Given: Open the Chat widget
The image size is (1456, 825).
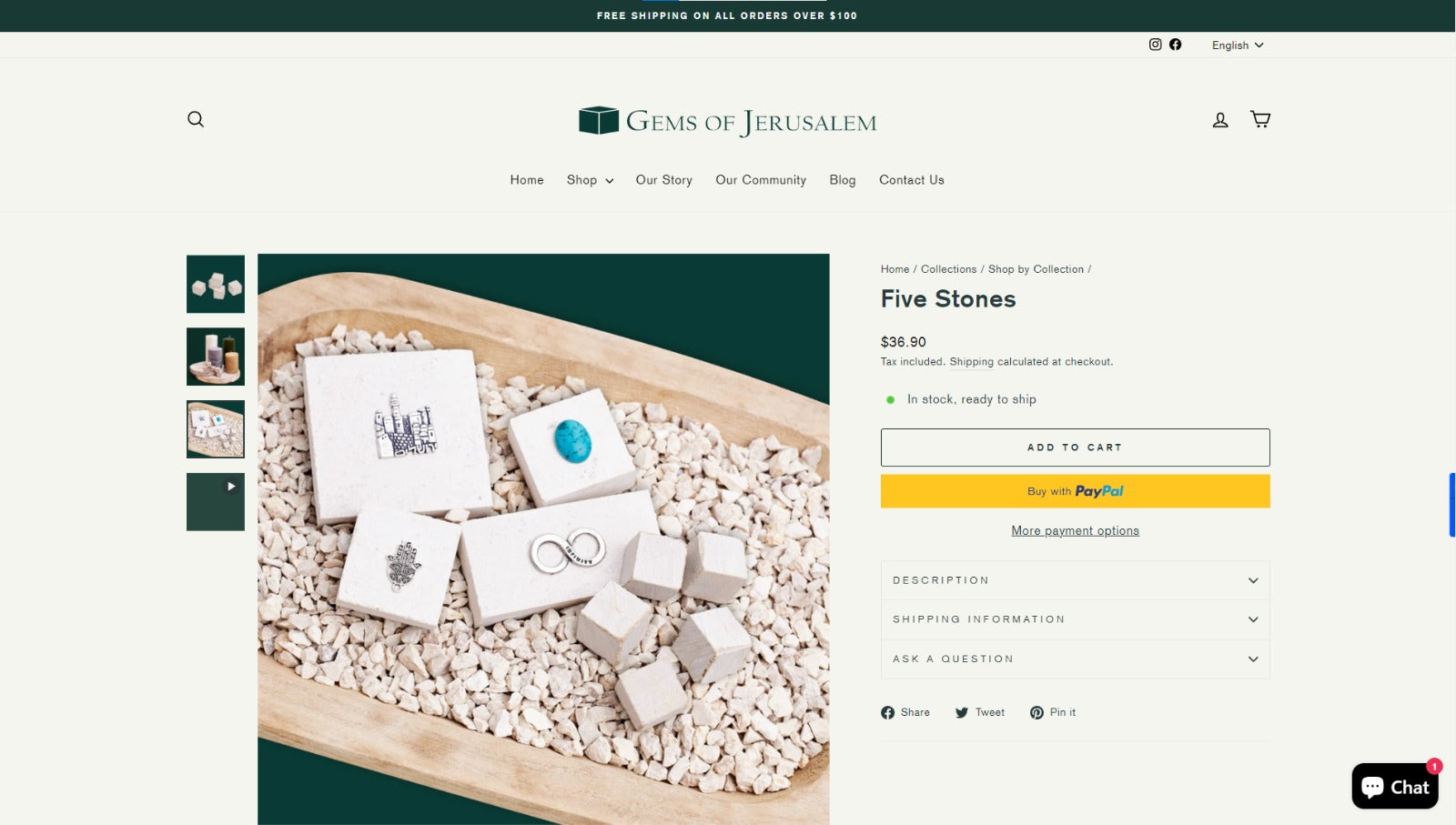Looking at the screenshot, I should click(x=1395, y=786).
